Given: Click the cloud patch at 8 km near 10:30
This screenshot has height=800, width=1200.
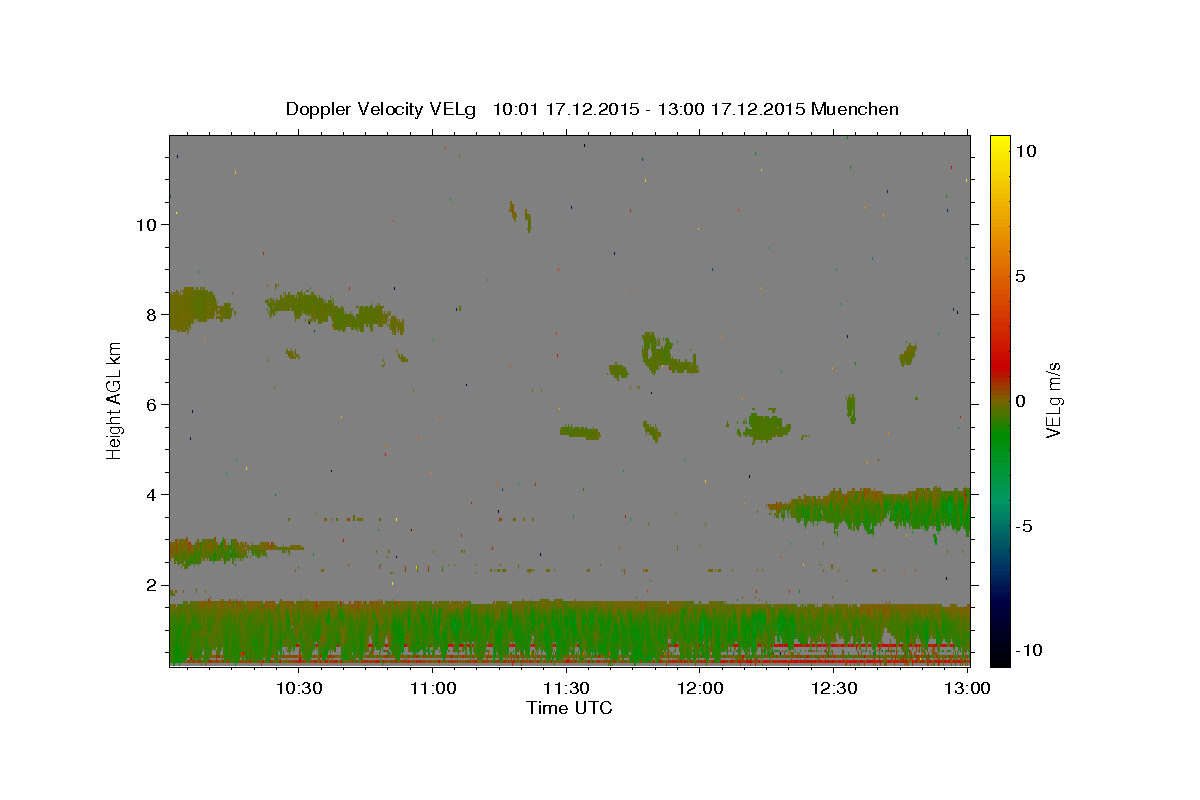Looking at the screenshot, I should [x=335, y=311].
